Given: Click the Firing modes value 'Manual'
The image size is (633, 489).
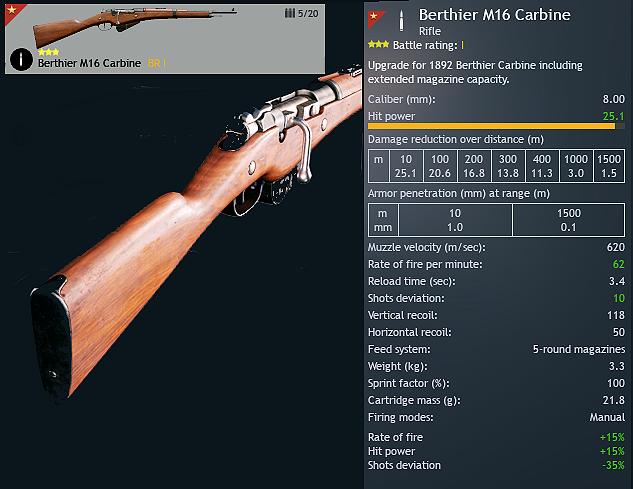Looking at the screenshot, I should click(x=607, y=417).
